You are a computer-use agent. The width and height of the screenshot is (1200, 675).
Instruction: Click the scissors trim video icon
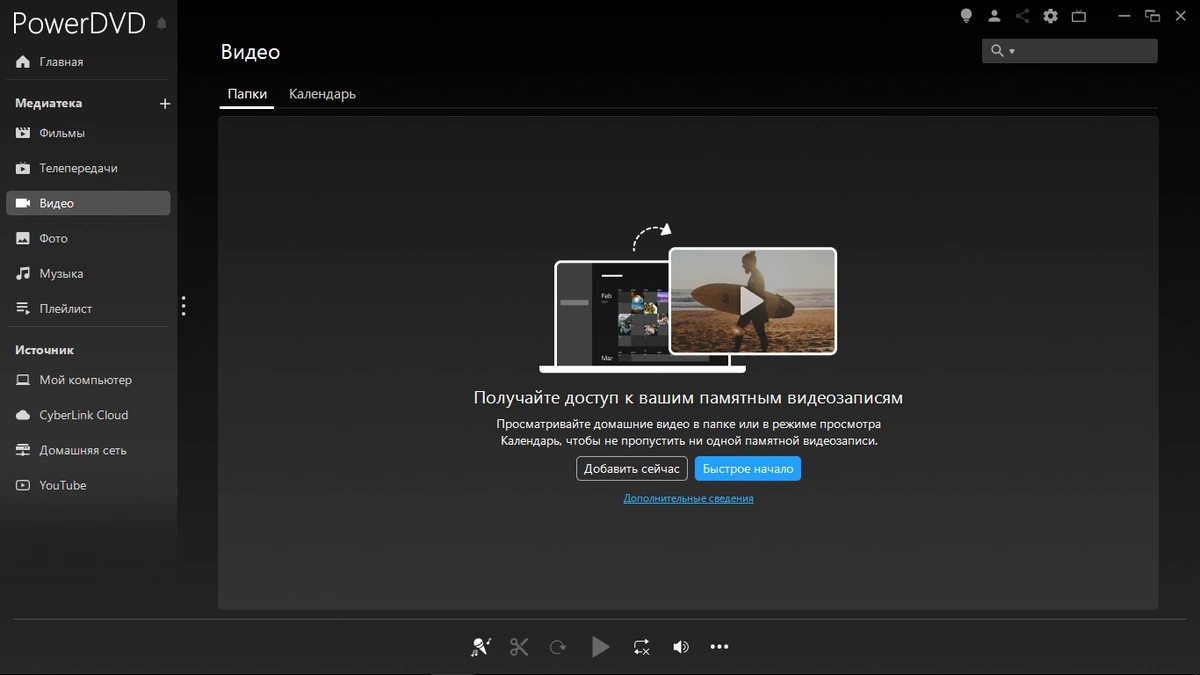pos(518,647)
